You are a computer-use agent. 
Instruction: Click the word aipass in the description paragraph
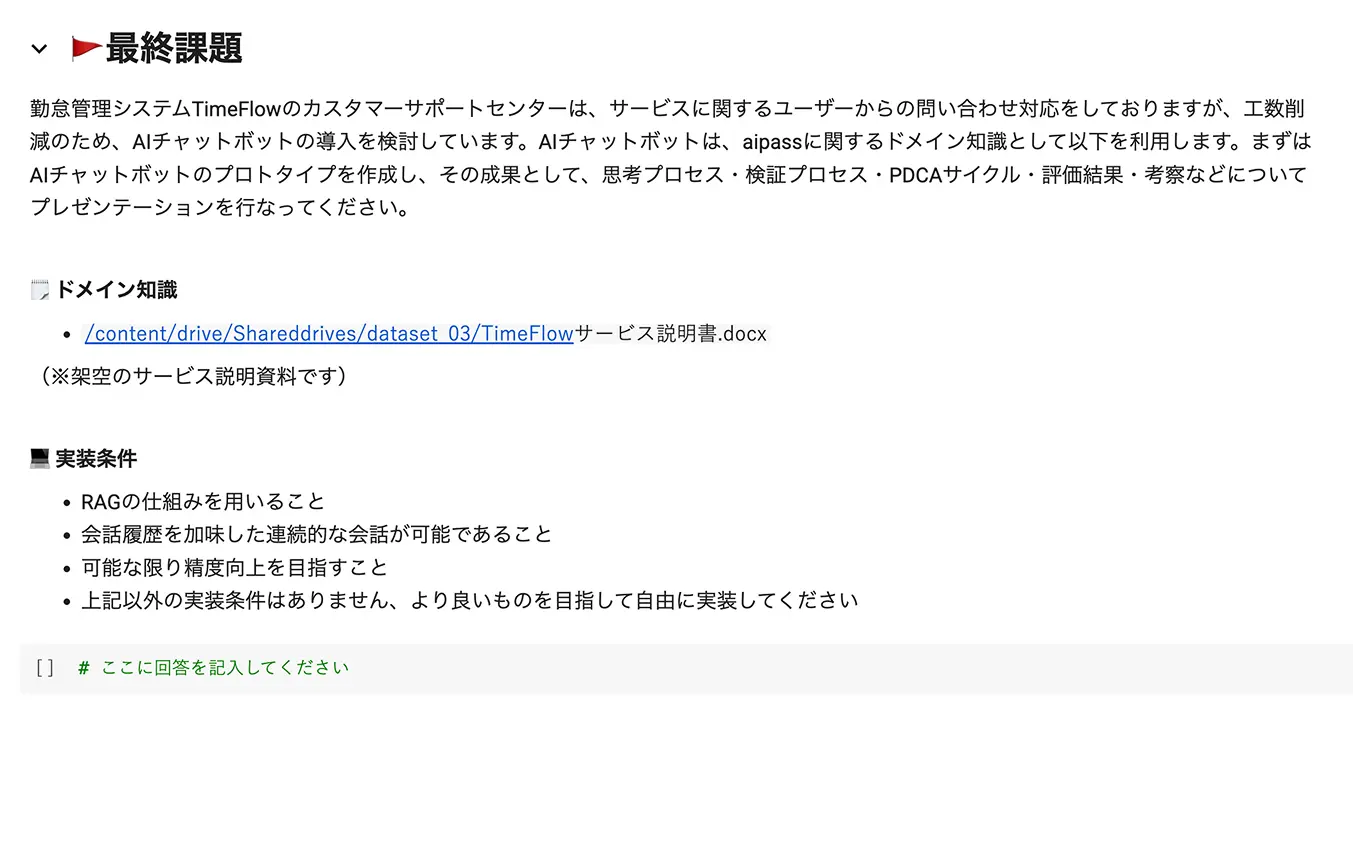[x=772, y=142]
